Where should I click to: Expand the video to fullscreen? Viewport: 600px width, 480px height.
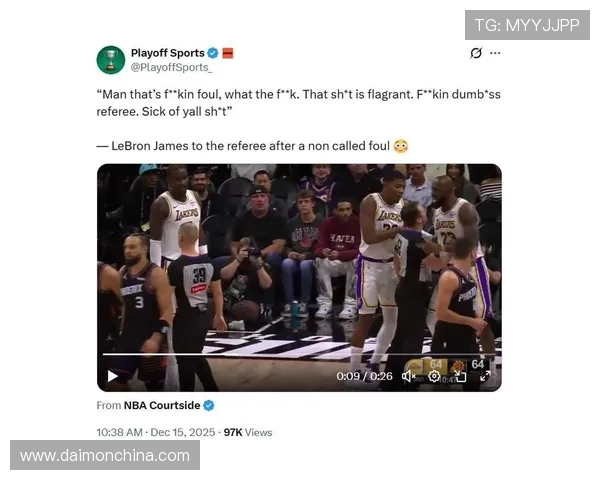485,376
